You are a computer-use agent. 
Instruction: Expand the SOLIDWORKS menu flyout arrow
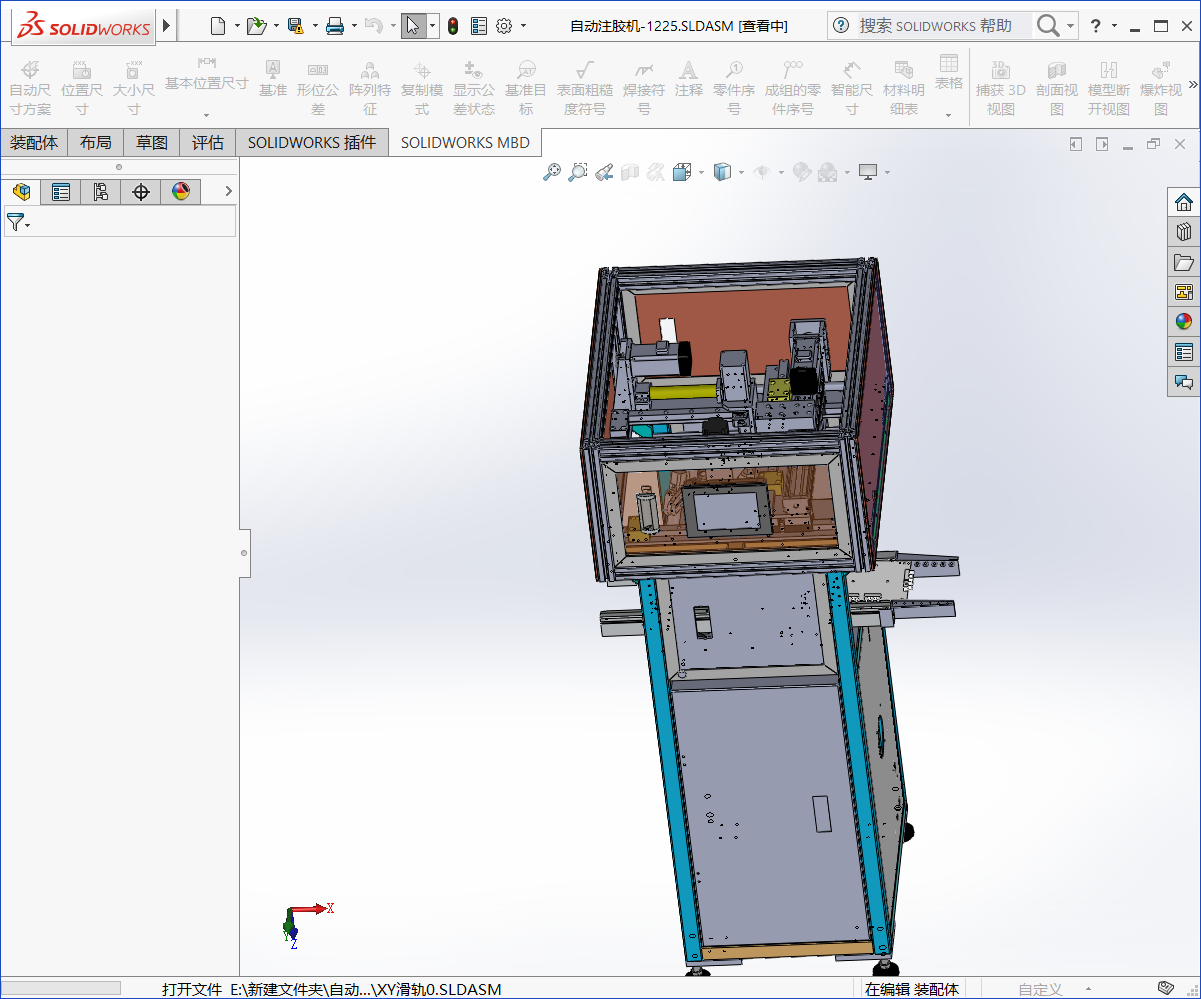point(166,26)
